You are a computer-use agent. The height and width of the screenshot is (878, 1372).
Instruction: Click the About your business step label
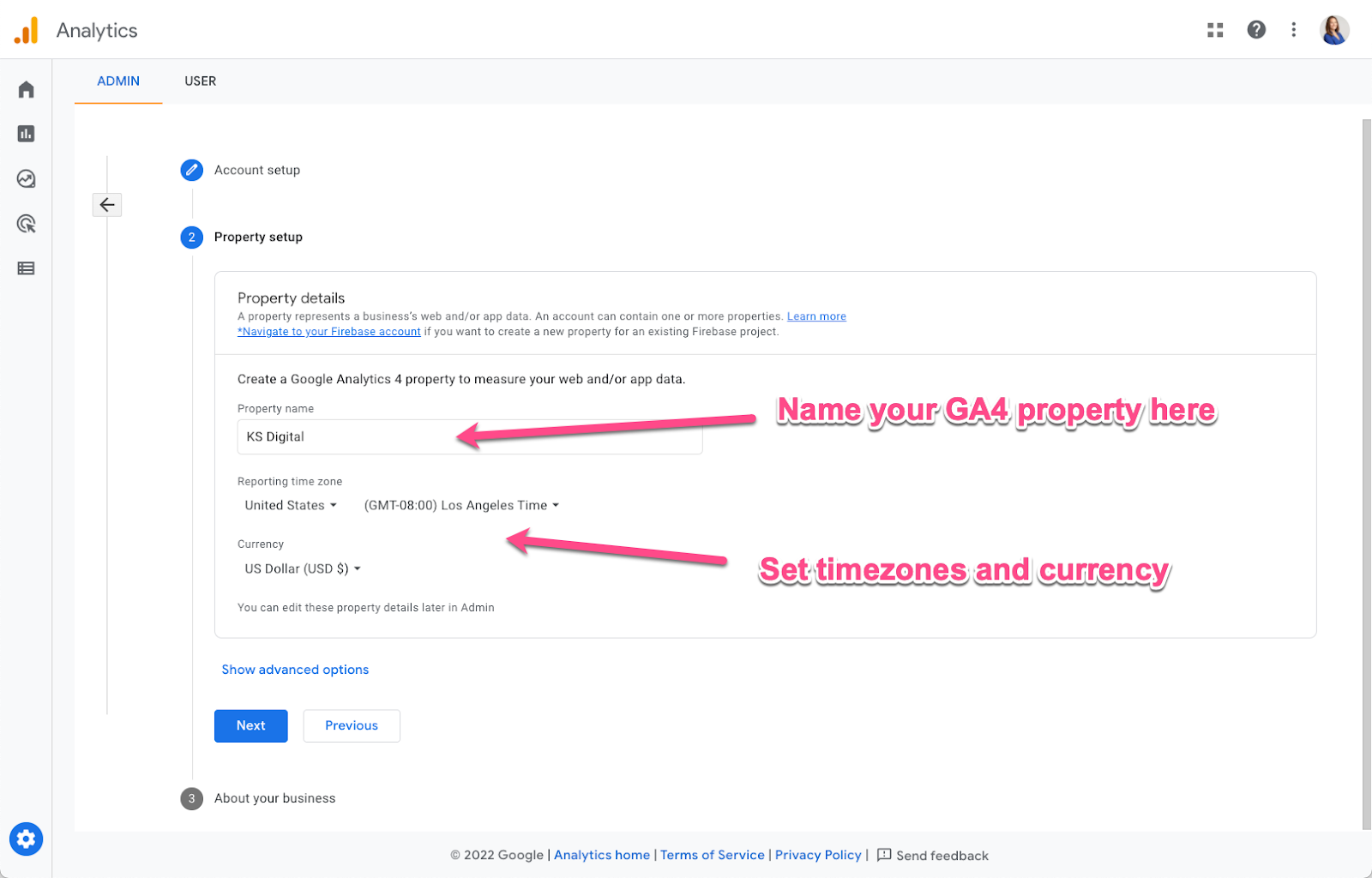275,798
